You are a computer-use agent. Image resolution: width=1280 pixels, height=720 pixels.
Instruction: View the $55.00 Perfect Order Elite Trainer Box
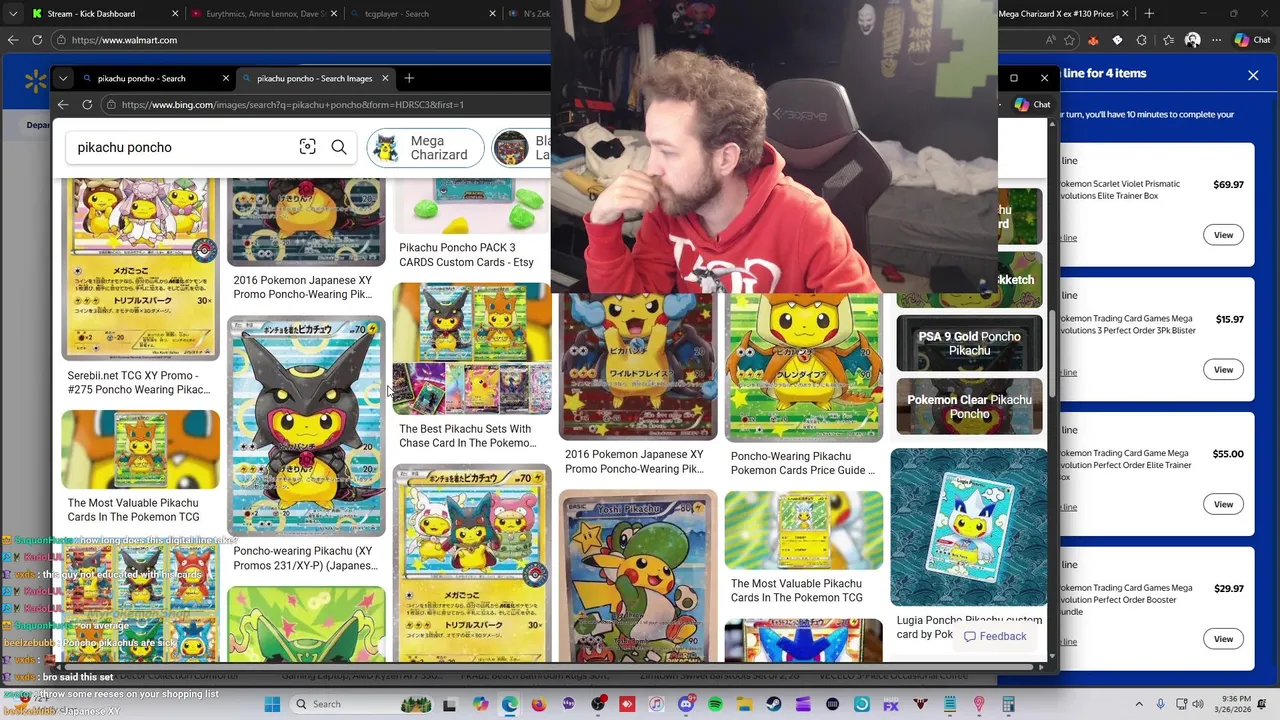click(x=1223, y=504)
